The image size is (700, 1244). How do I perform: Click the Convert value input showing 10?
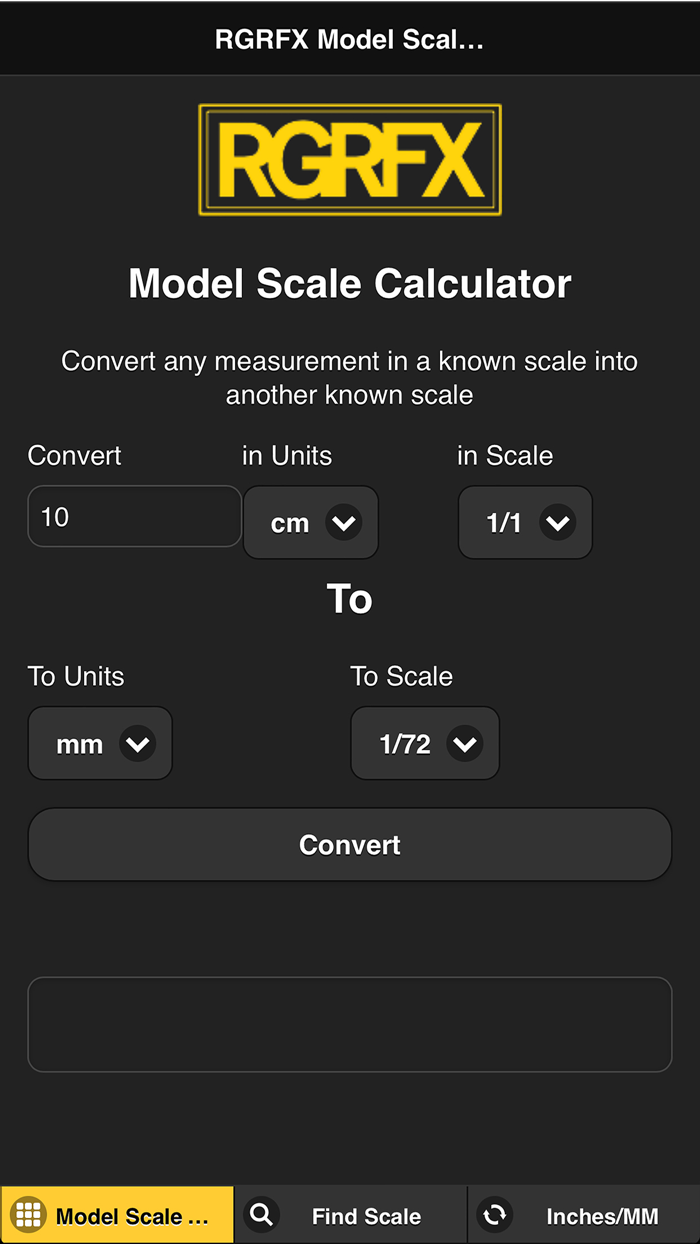[134, 516]
